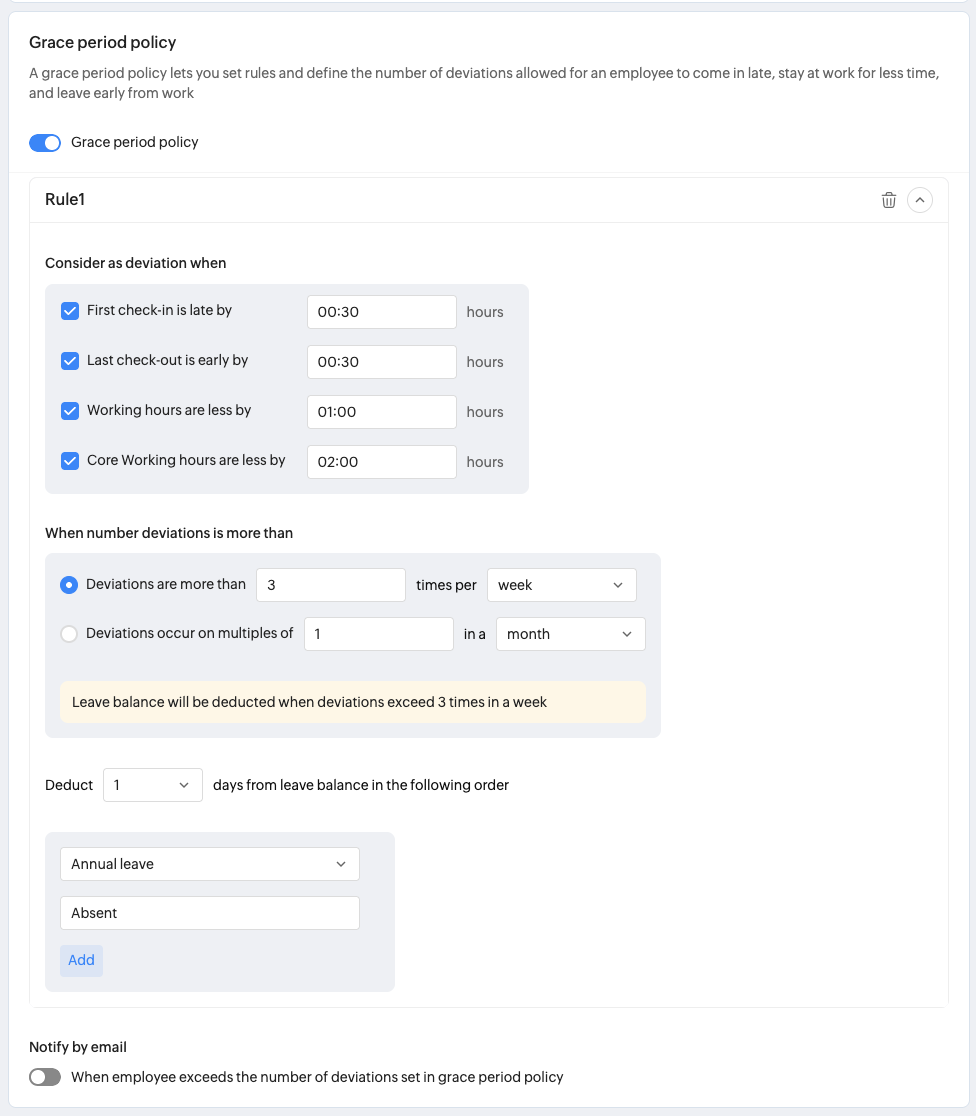Uncheck Working hours are less by
Image resolution: width=976 pixels, height=1116 pixels.
pos(70,411)
